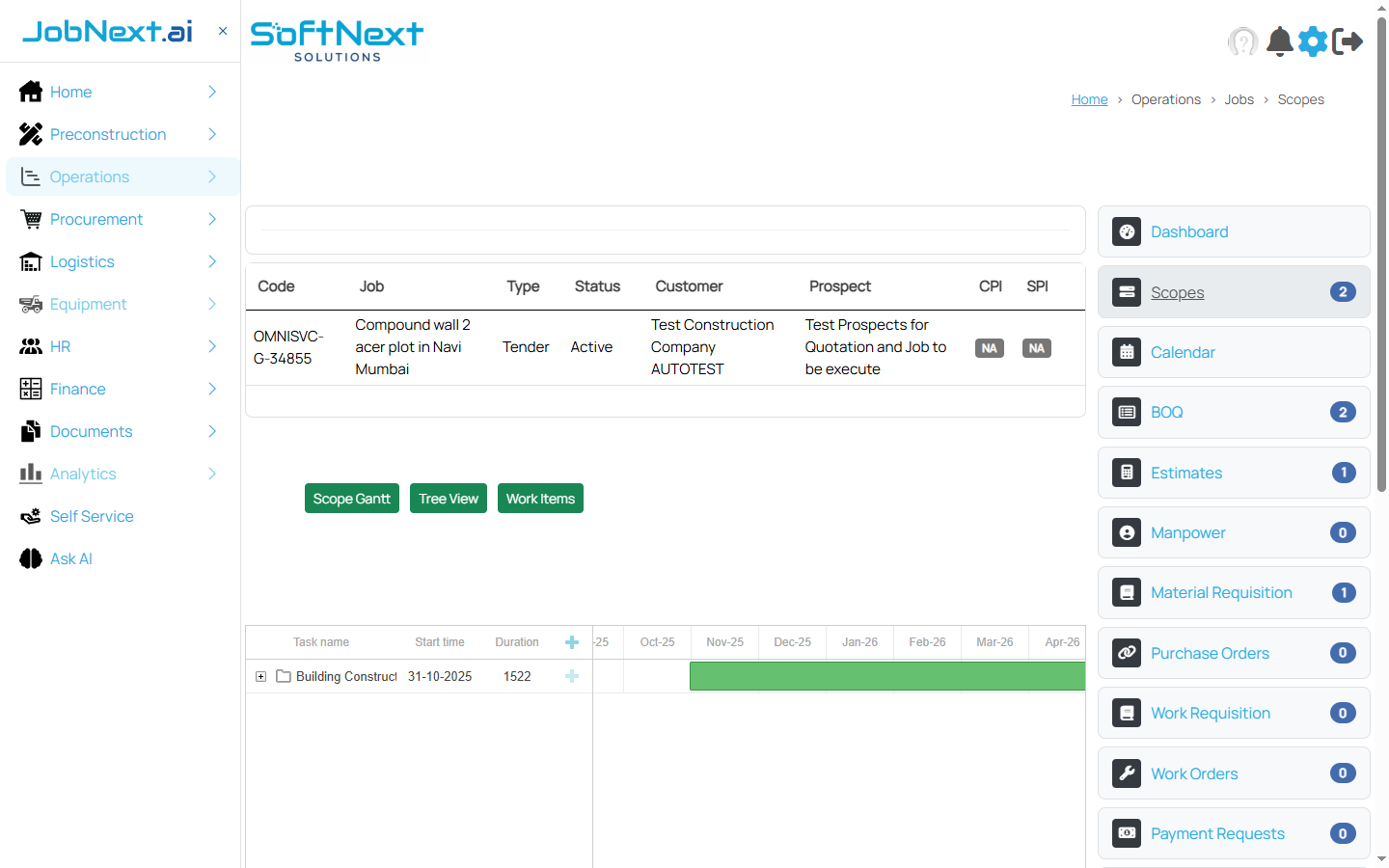The width and height of the screenshot is (1389, 868).
Task: Open the Work Items view
Action: [x=540, y=498]
